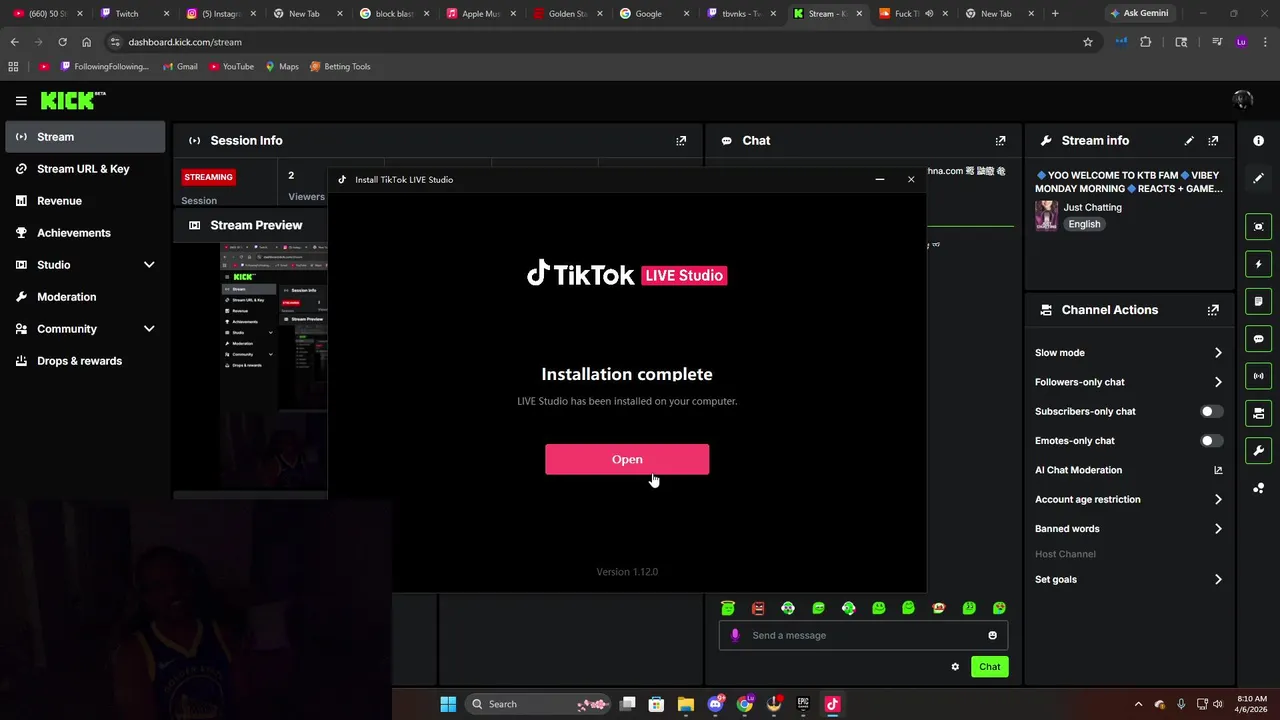
Task: Open the YouTube bookmark
Action: tap(230, 66)
